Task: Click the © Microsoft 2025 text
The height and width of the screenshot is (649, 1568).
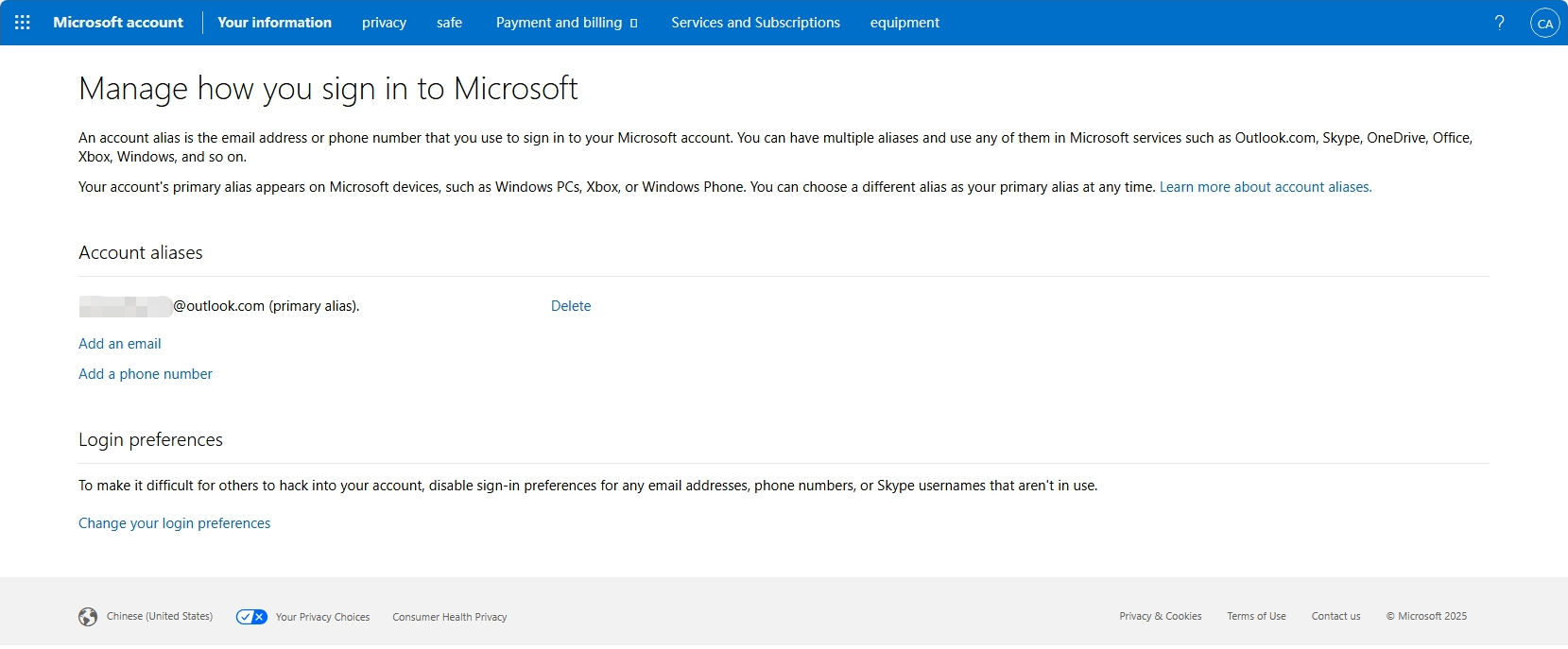Action: 1426,616
